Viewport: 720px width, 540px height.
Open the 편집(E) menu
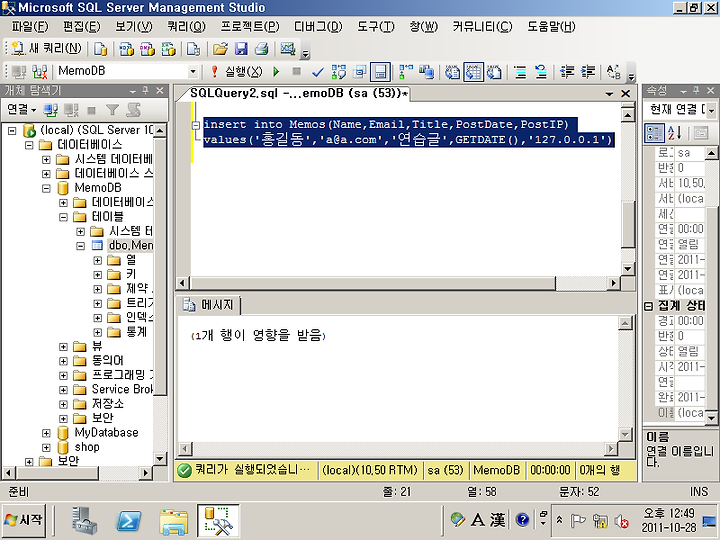tap(81, 27)
